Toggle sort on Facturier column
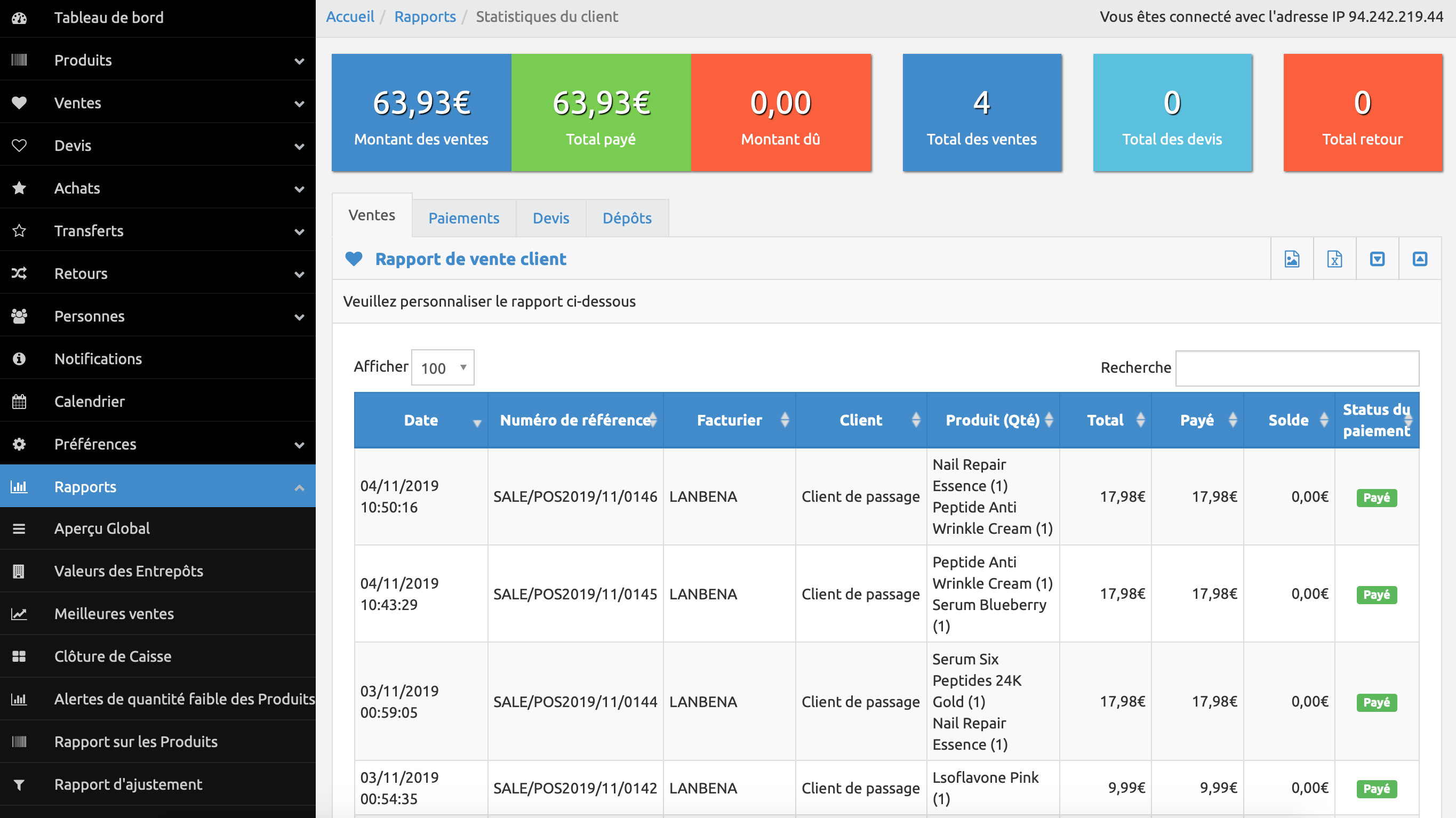The width and height of the screenshot is (1456, 818). (x=729, y=420)
